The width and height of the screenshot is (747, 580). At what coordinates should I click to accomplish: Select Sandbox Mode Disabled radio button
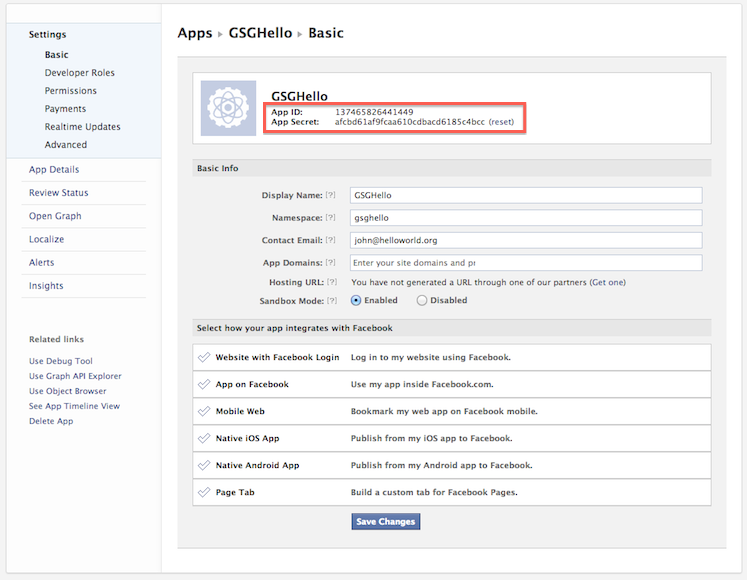tap(422, 300)
